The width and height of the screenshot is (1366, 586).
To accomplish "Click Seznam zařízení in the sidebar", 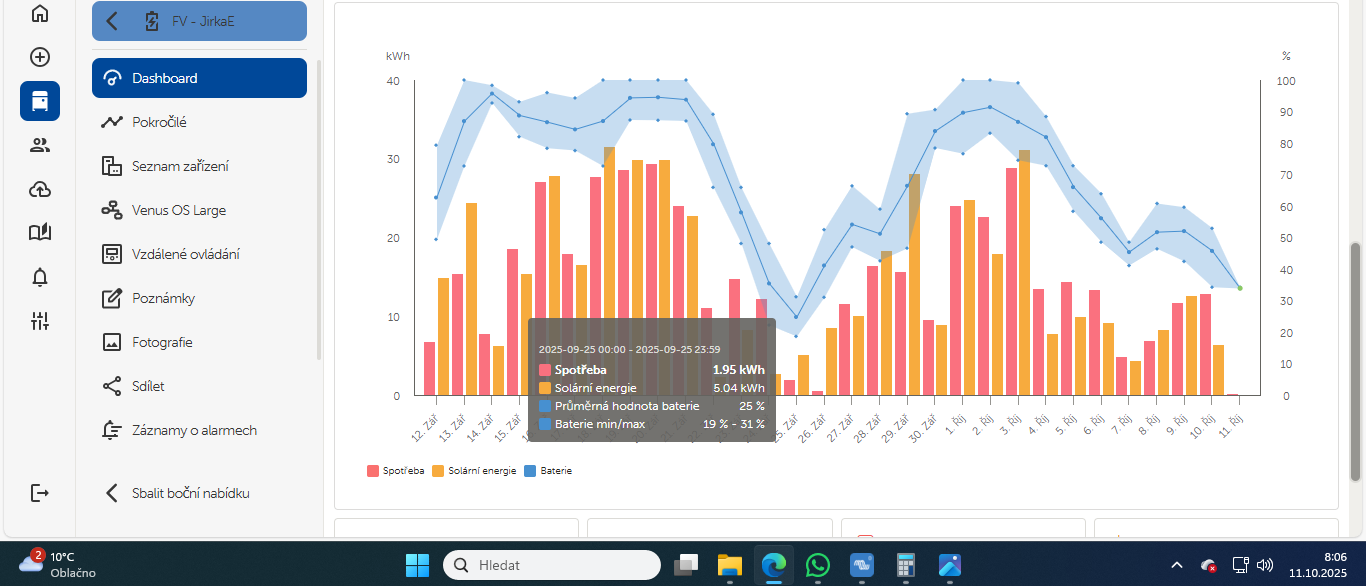I will click(x=180, y=166).
